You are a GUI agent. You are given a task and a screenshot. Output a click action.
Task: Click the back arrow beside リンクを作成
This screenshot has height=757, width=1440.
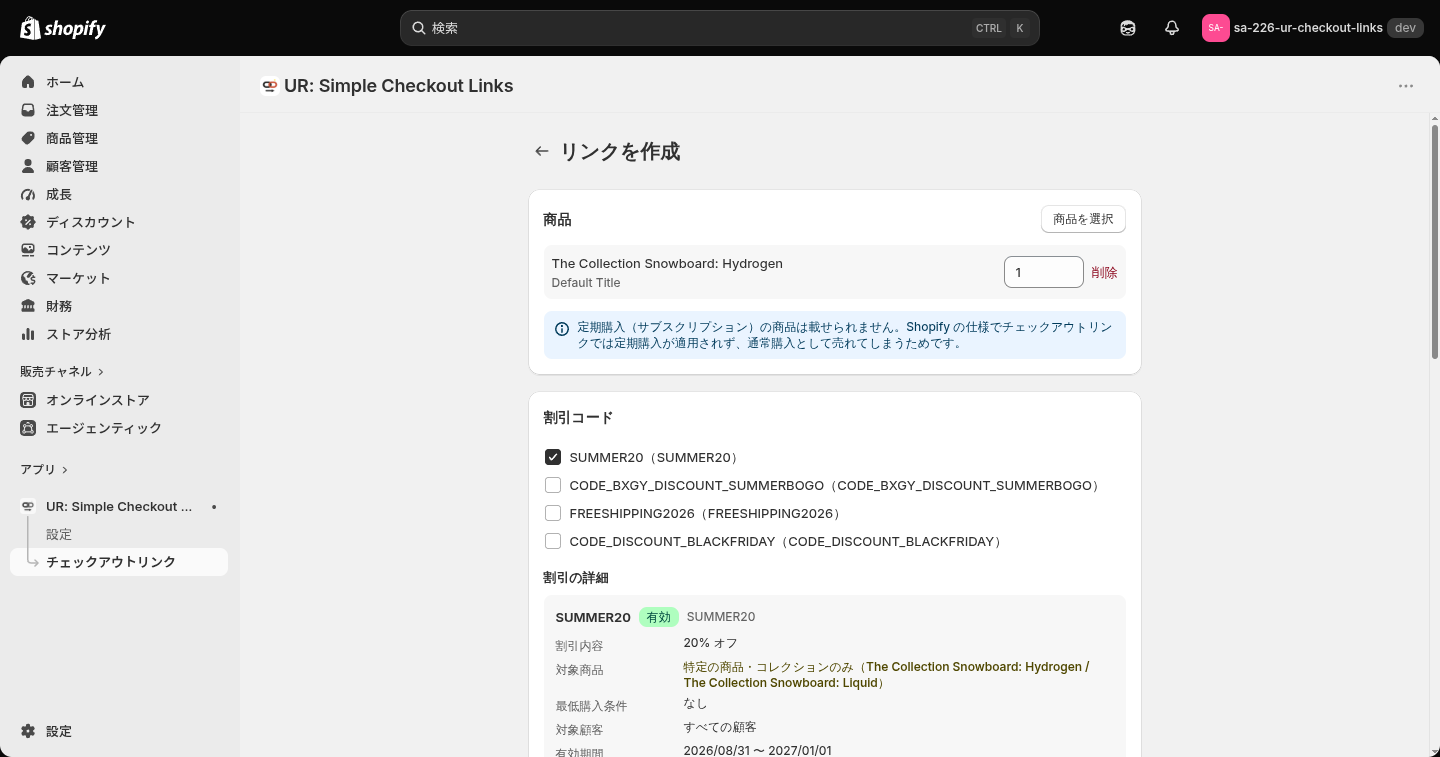tap(542, 151)
